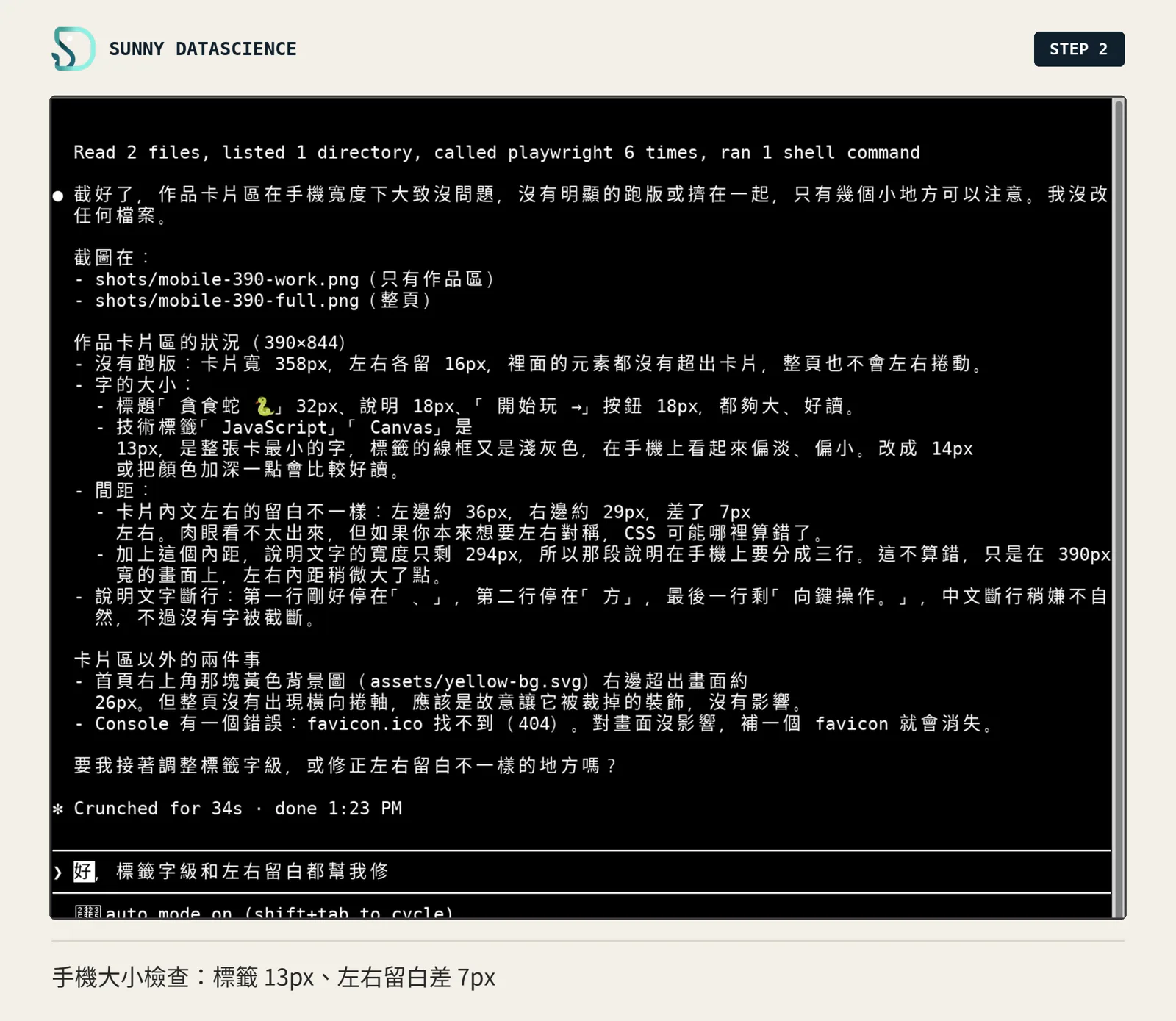Click the STEP 2 badge

[1079, 49]
